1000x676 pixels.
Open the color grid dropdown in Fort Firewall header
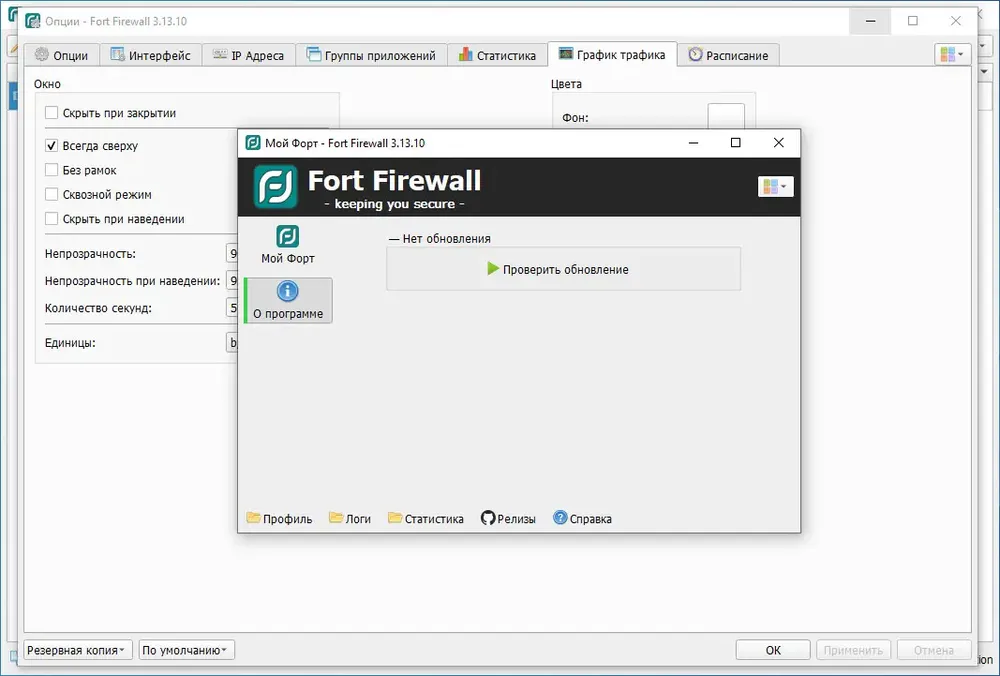tap(776, 186)
